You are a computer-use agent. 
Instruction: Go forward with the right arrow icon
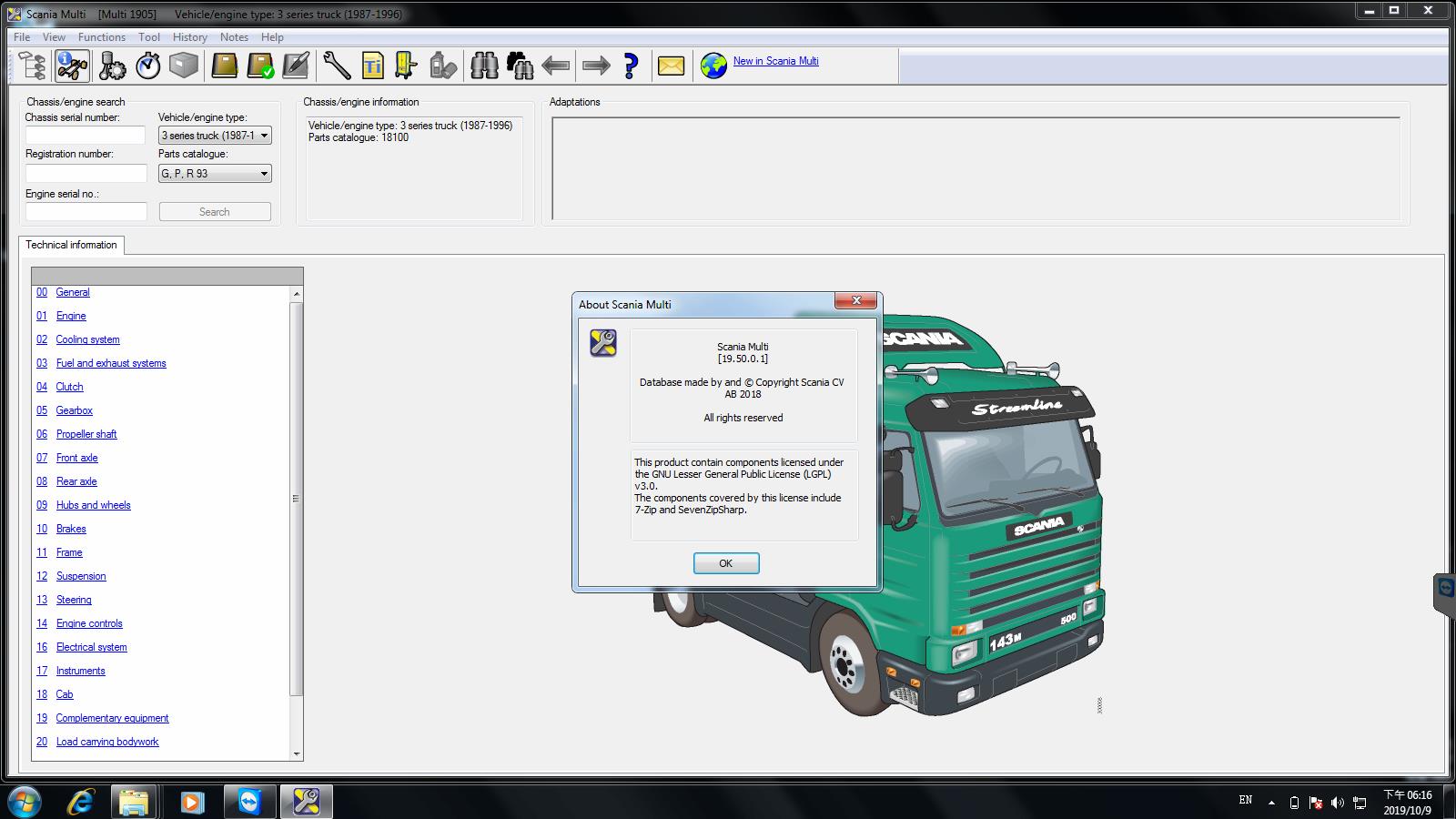tap(596, 66)
